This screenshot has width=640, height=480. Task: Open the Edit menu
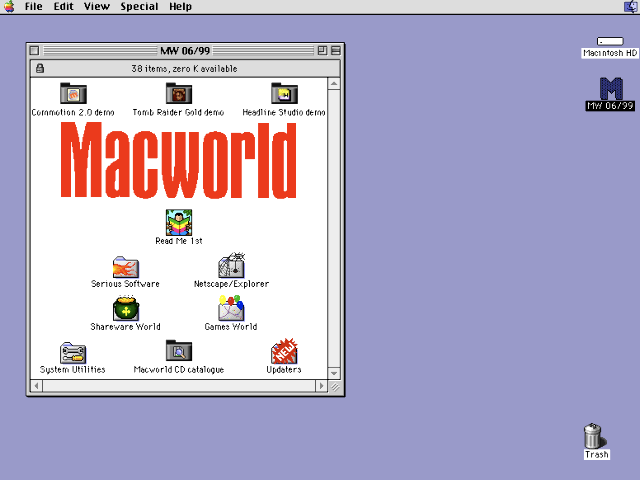[64, 7]
